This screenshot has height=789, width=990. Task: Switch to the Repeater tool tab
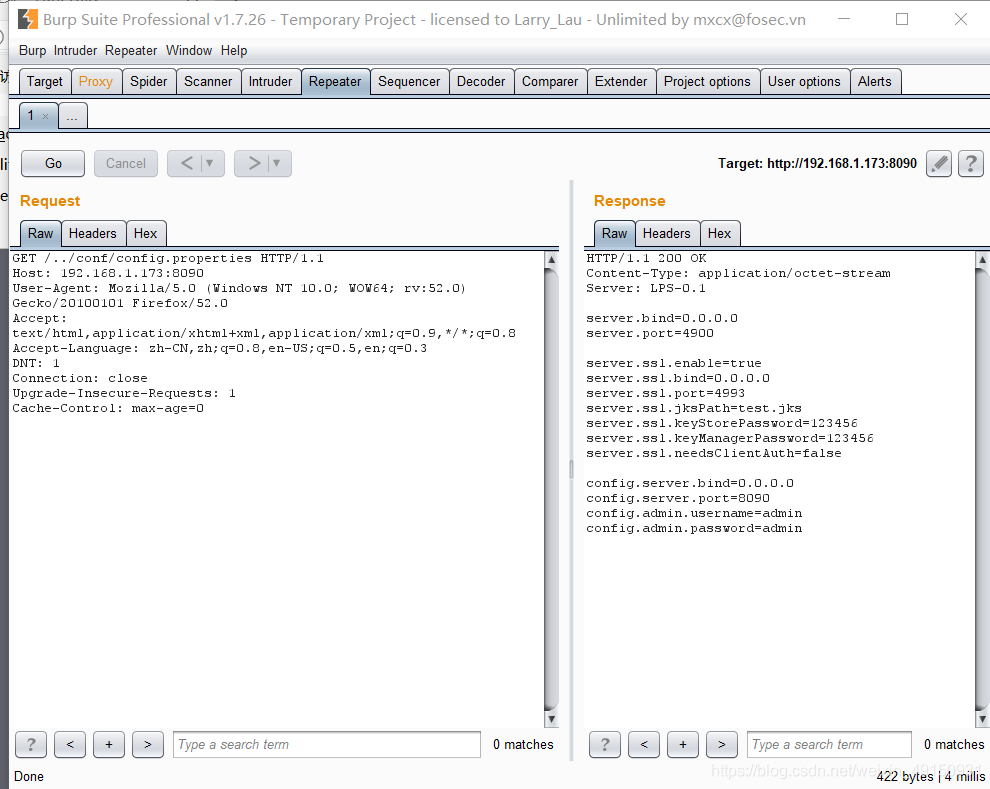click(x=335, y=81)
